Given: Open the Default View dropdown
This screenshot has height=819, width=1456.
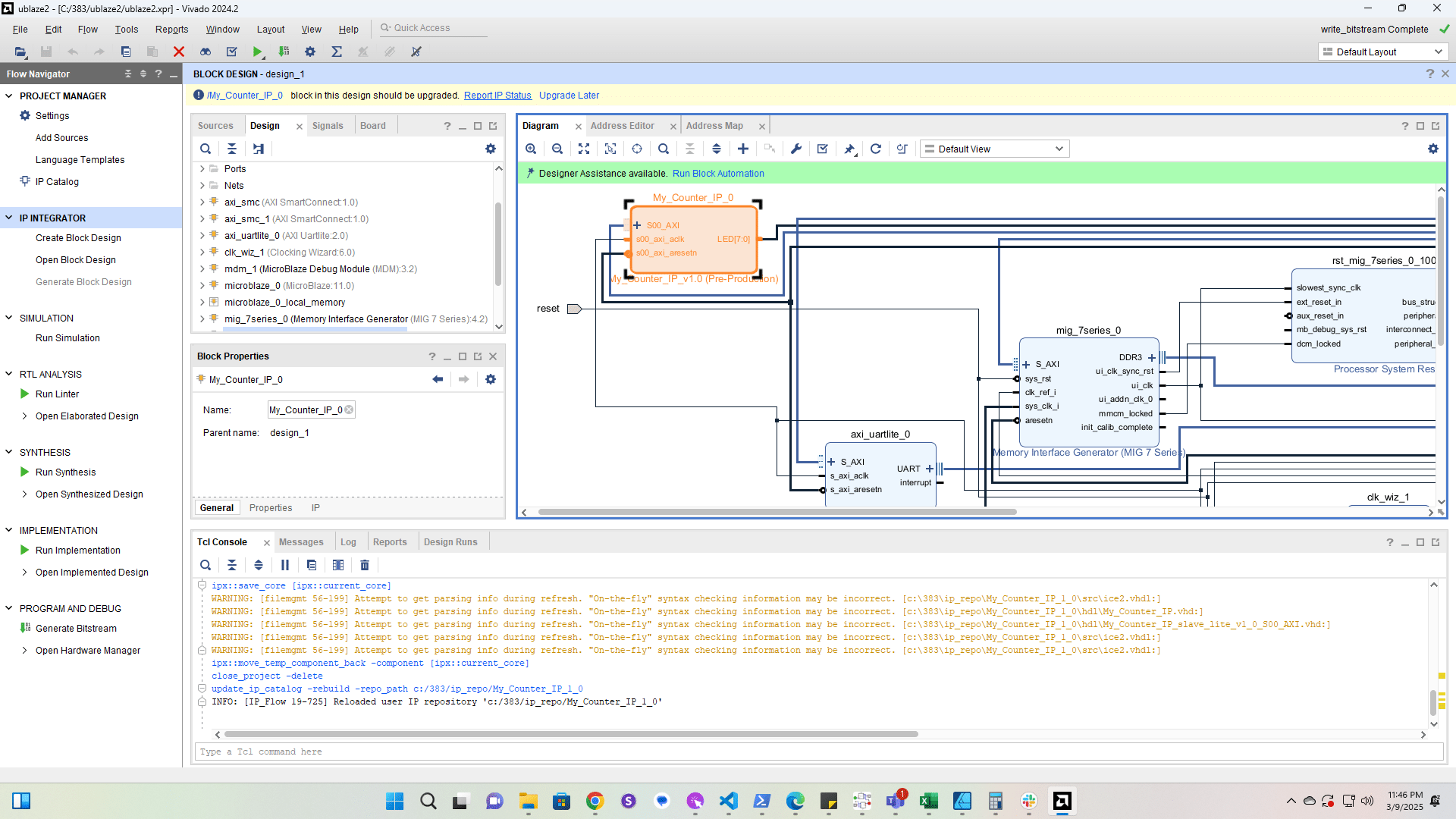Looking at the screenshot, I should 994,149.
